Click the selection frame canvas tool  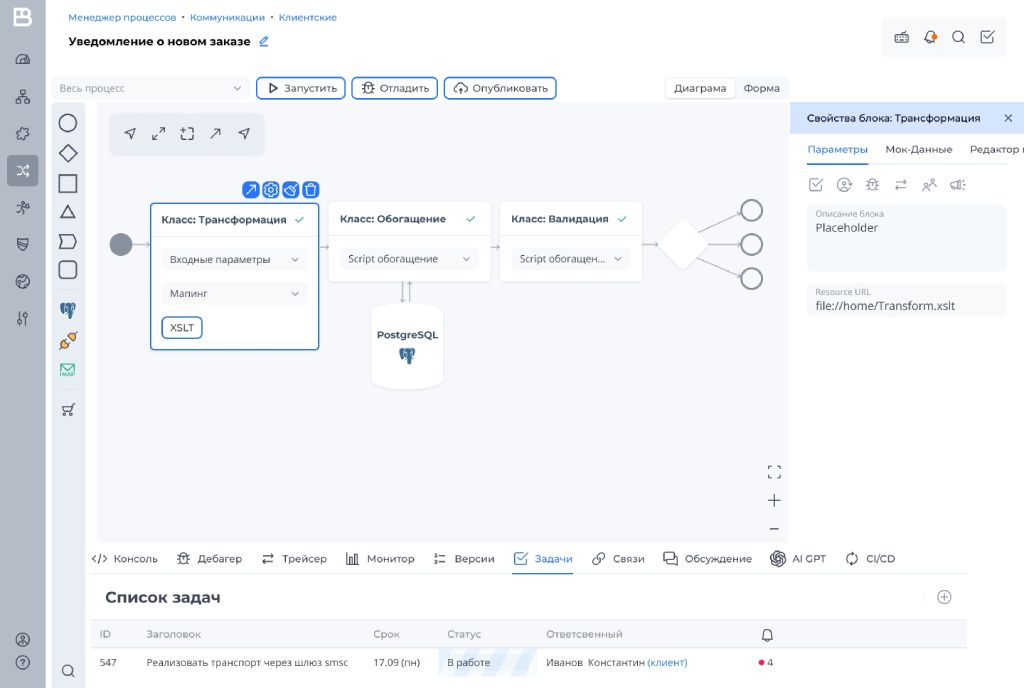pyautogui.click(x=187, y=134)
